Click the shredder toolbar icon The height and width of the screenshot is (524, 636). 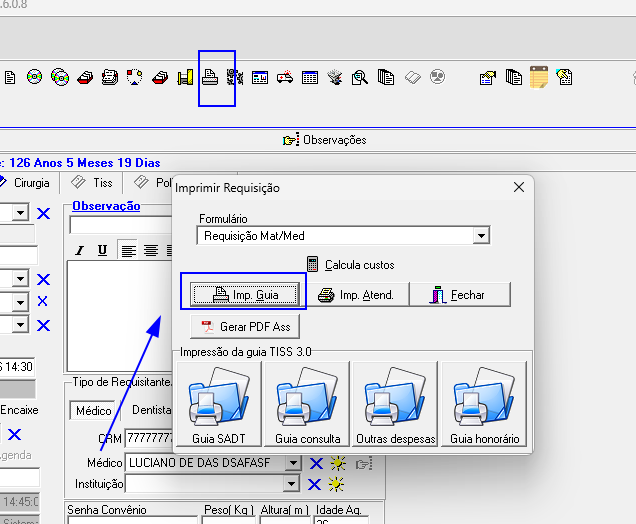[x=335, y=77]
